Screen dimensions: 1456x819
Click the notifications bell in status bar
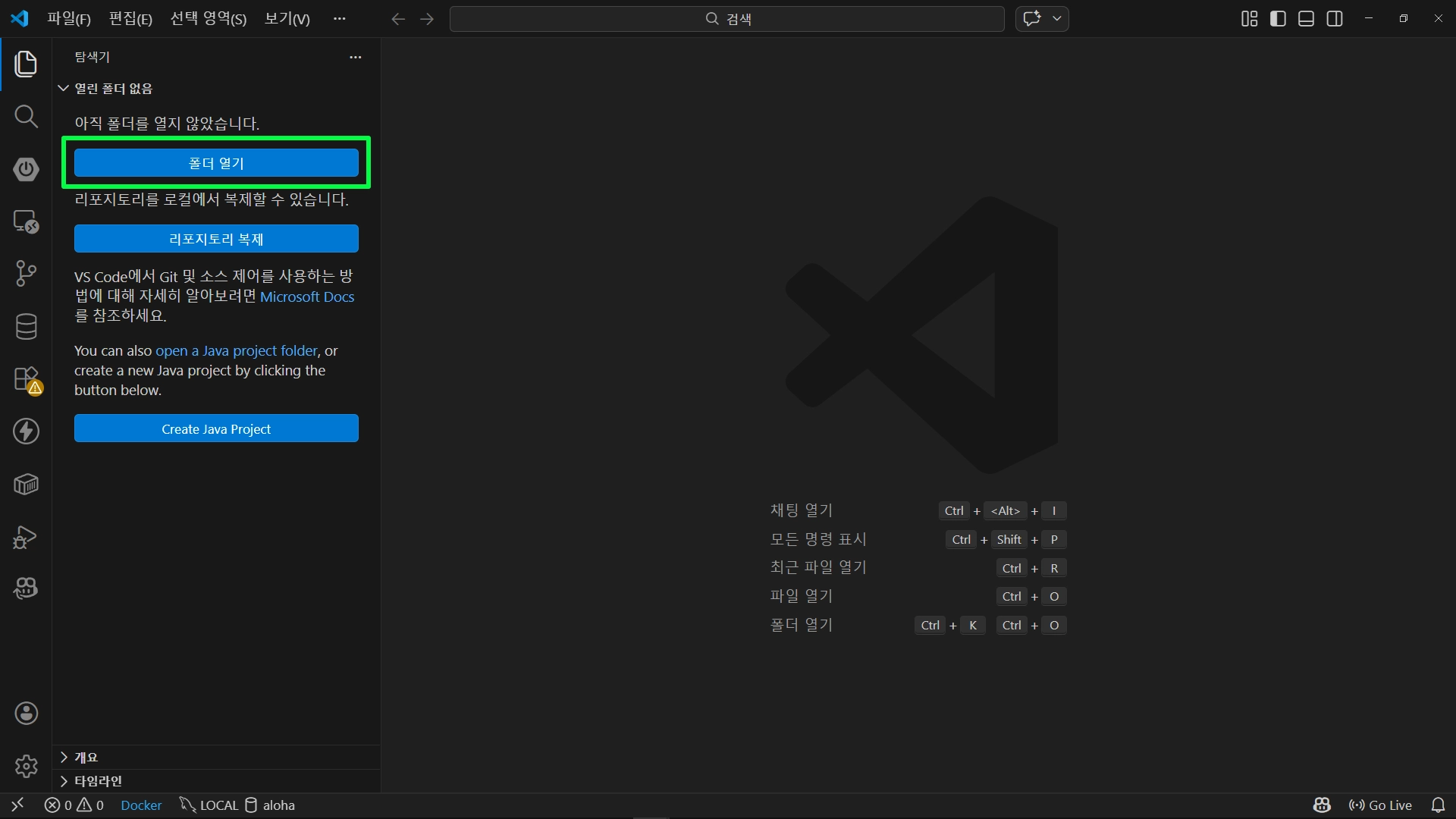[x=1438, y=805]
